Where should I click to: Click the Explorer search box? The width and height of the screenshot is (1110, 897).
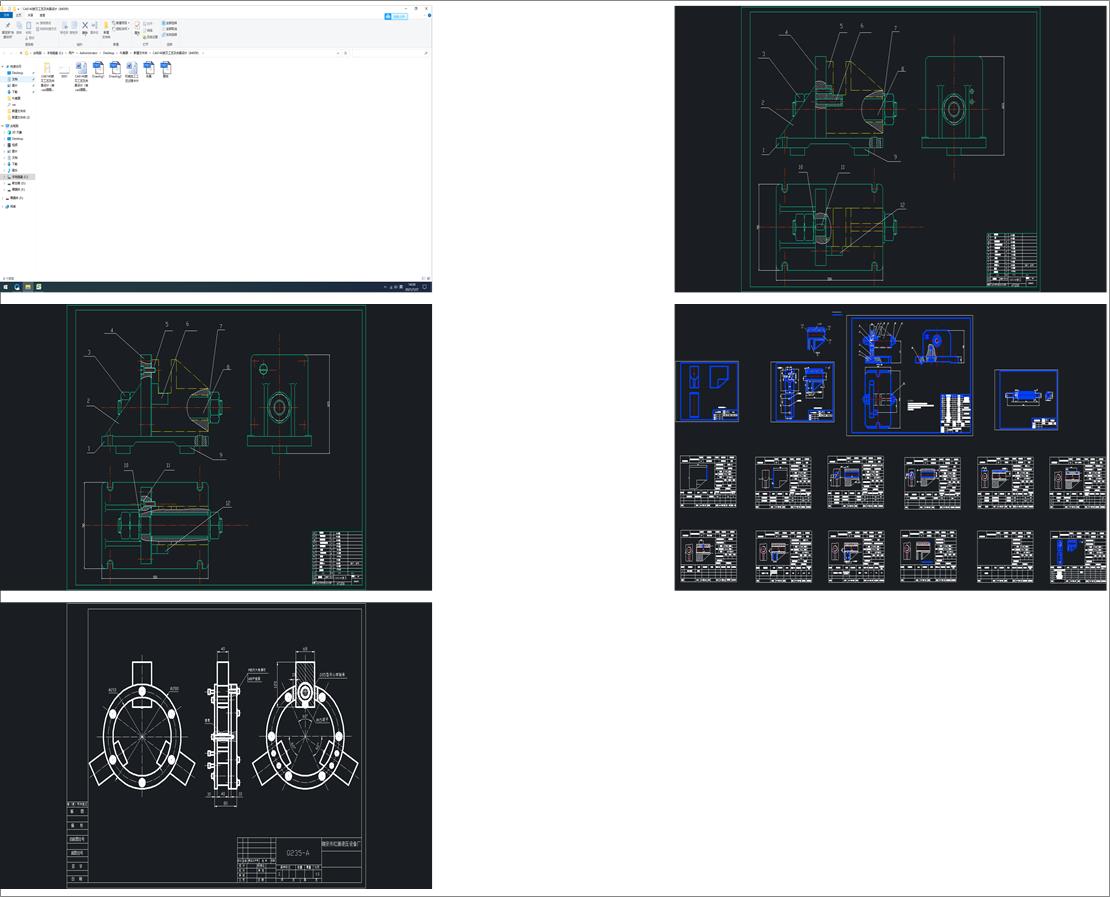(389, 53)
